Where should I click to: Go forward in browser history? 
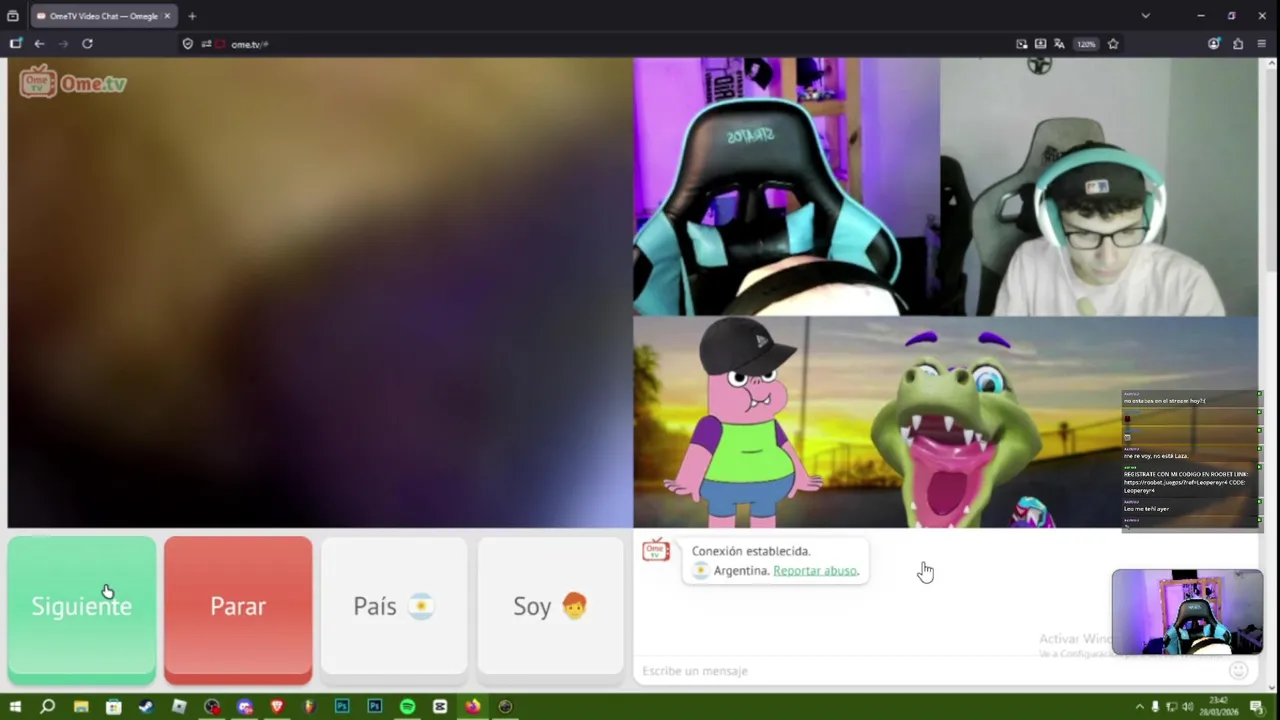click(x=63, y=44)
